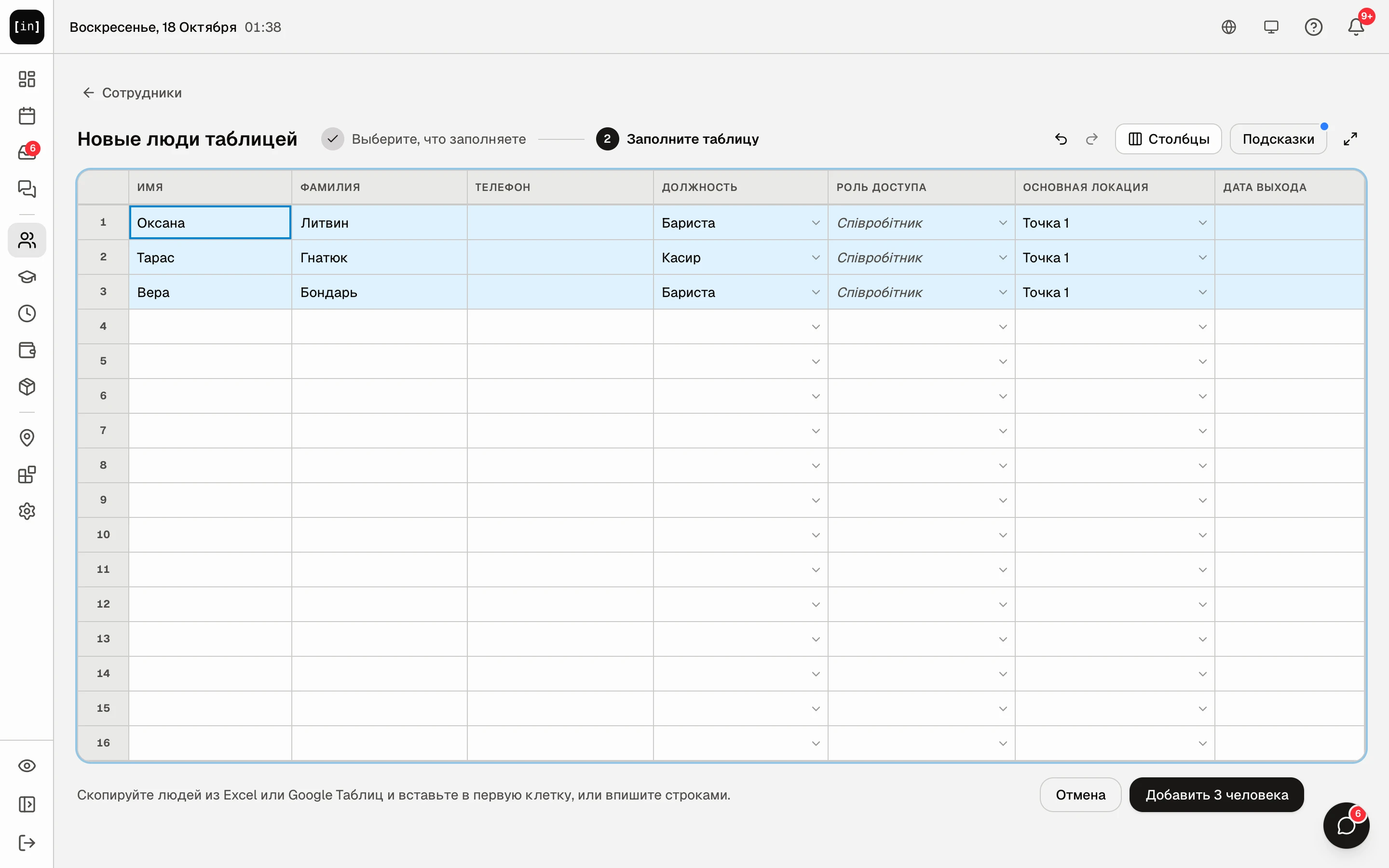Image resolution: width=1389 pixels, height=868 pixels.
Task: Open the location pin icon in sidebar
Action: [27, 438]
